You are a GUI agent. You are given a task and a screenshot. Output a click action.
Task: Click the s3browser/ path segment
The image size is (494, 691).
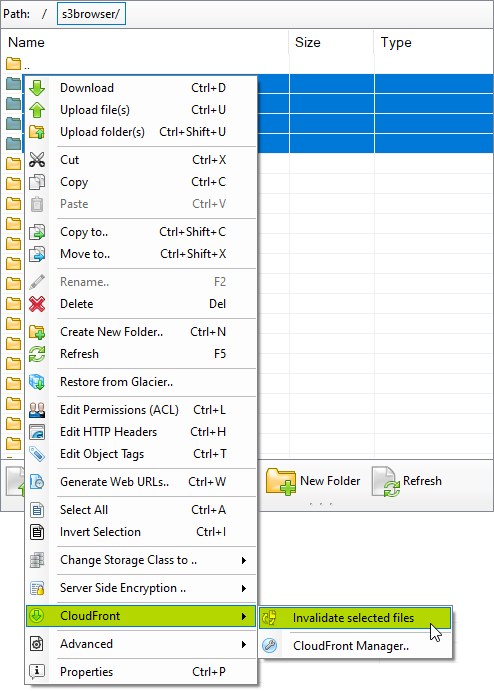coord(91,14)
